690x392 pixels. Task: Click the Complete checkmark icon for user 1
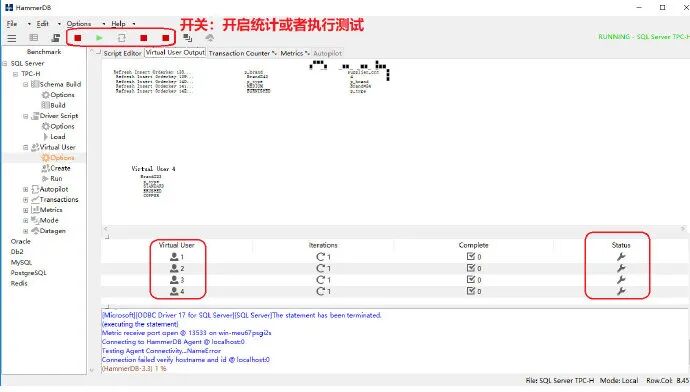471,256
